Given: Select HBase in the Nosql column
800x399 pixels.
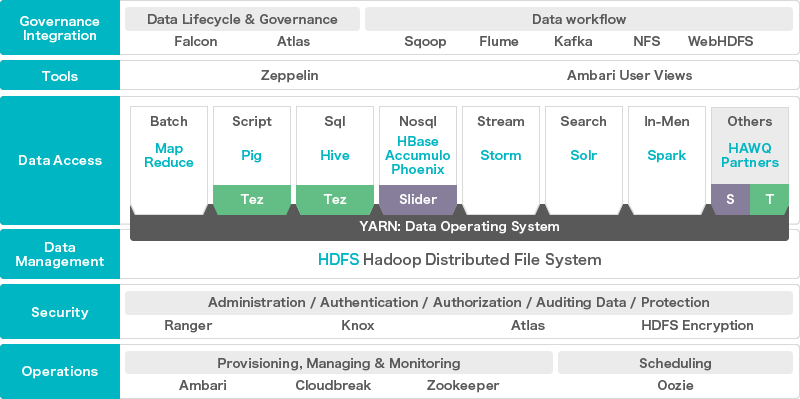Looking at the screenshot, I should click(x=418, y=141).
